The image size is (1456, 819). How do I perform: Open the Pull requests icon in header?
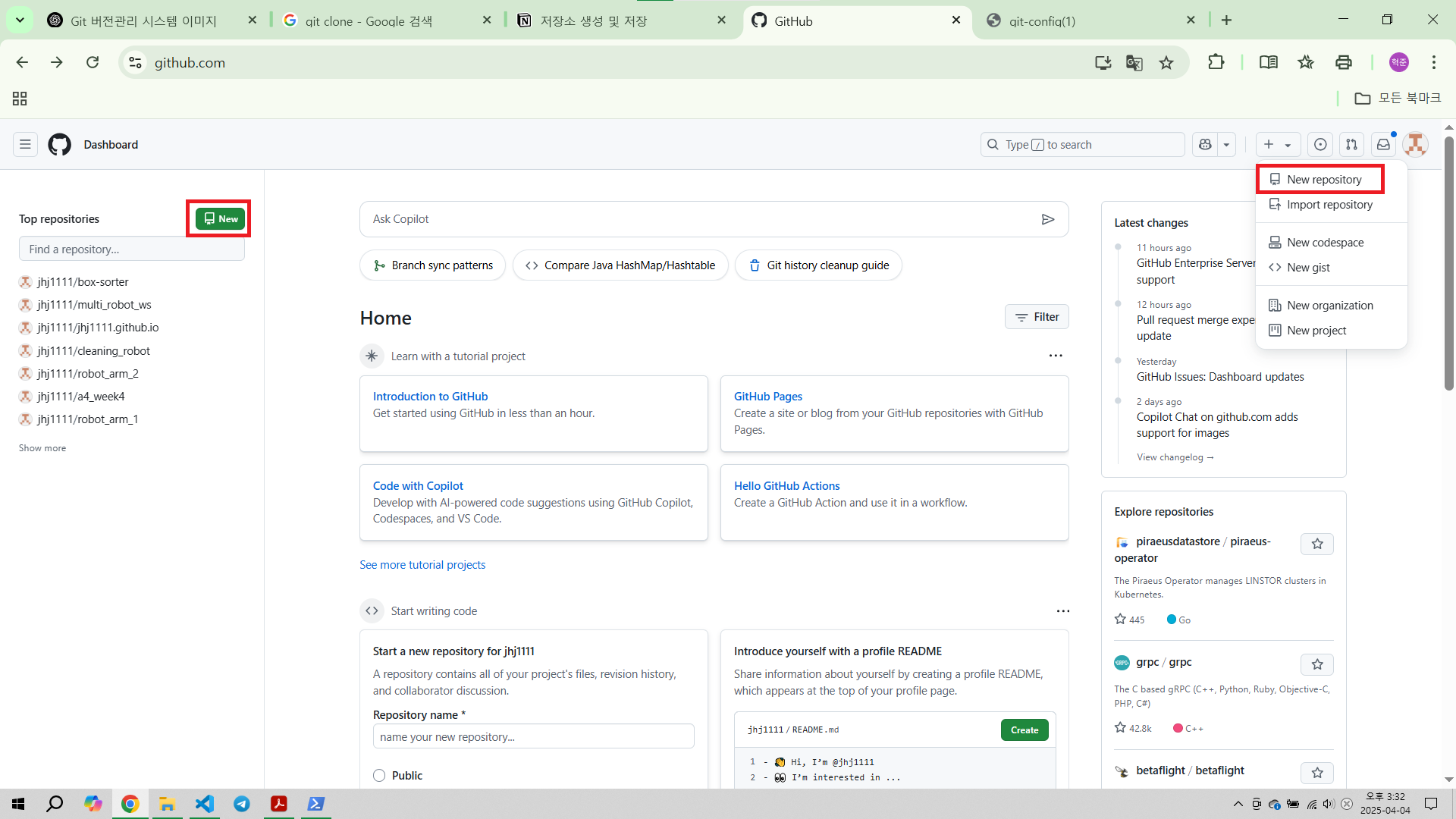(x=1351, y=144)
